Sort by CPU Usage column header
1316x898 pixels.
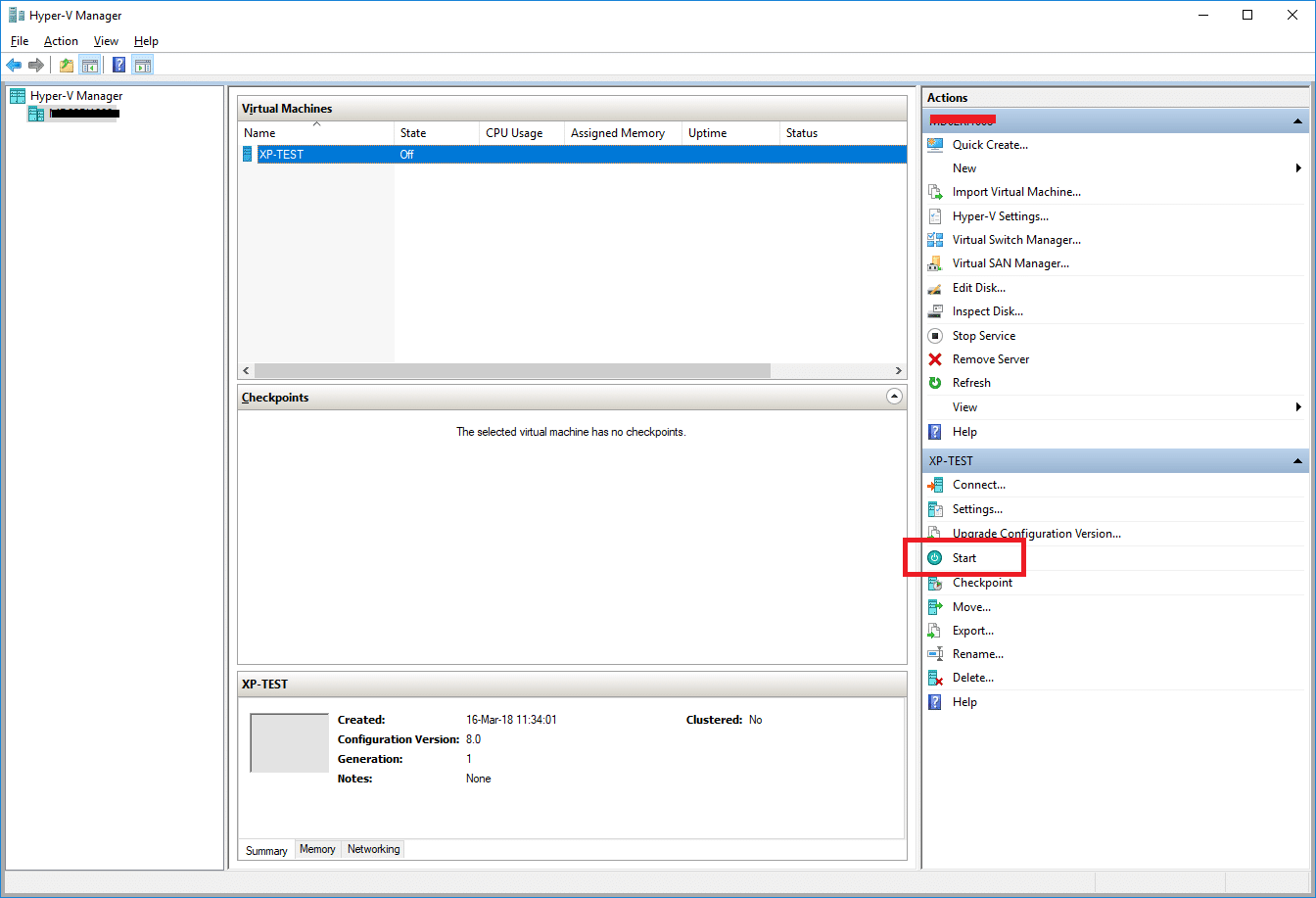pos(522,133)
